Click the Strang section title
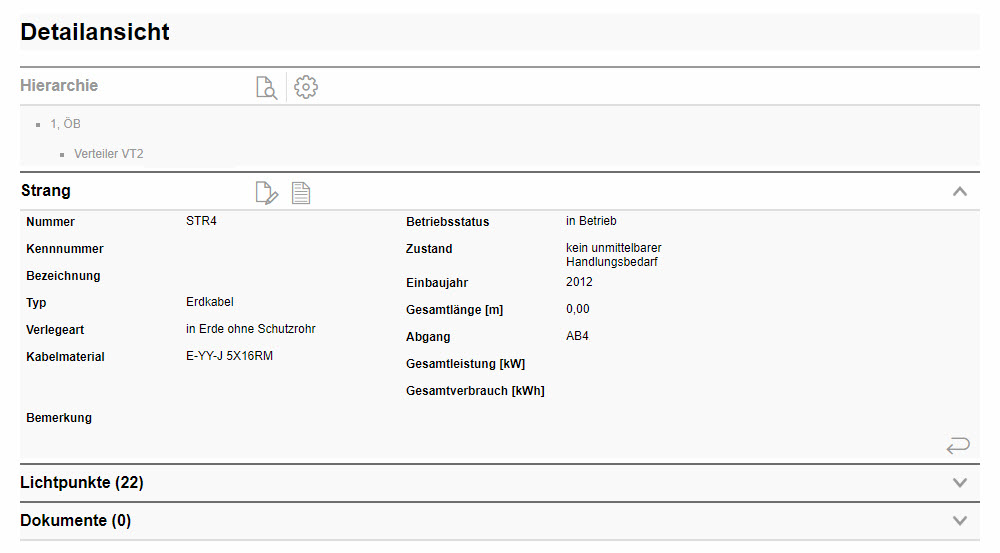The height and width of the screenshot is (553, 1000). tap(46, 191)
